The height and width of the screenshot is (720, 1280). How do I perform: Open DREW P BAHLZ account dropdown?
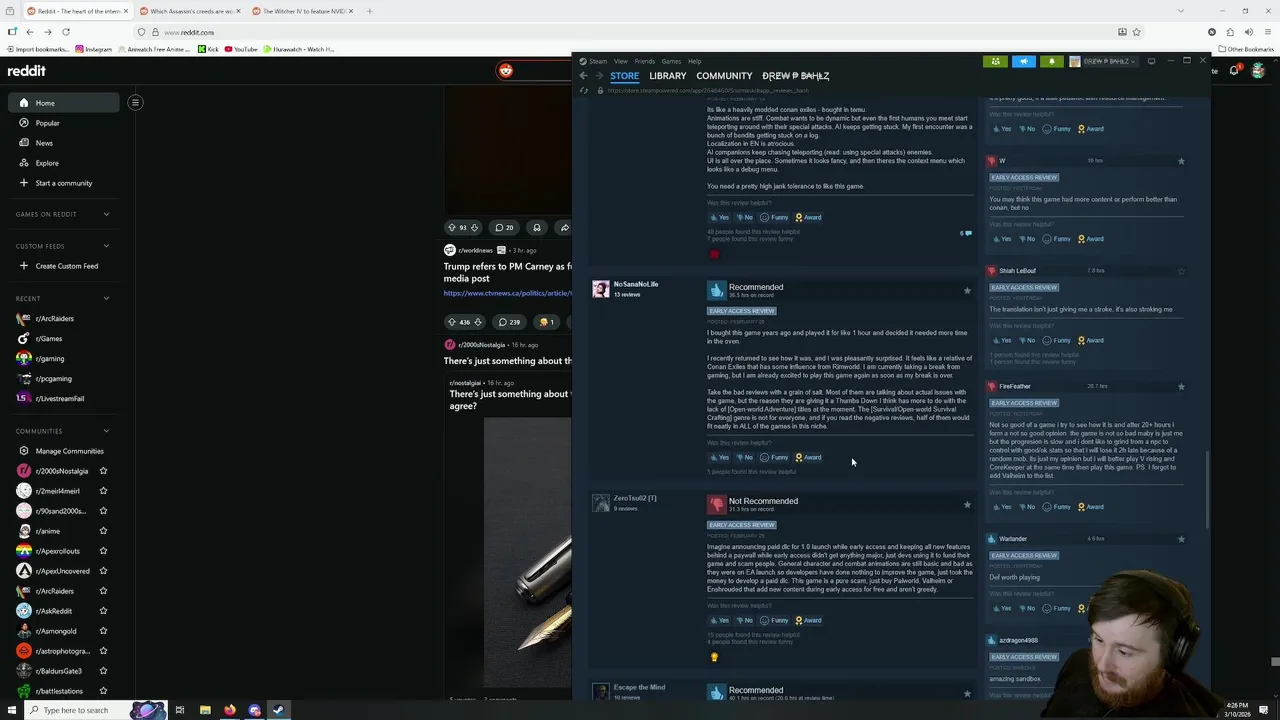1103,61
